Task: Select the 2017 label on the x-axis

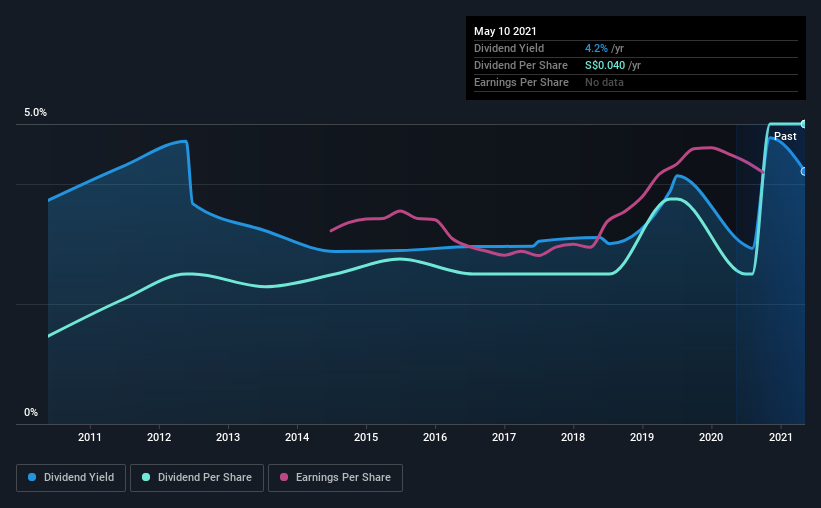Action: pos(504,437)
